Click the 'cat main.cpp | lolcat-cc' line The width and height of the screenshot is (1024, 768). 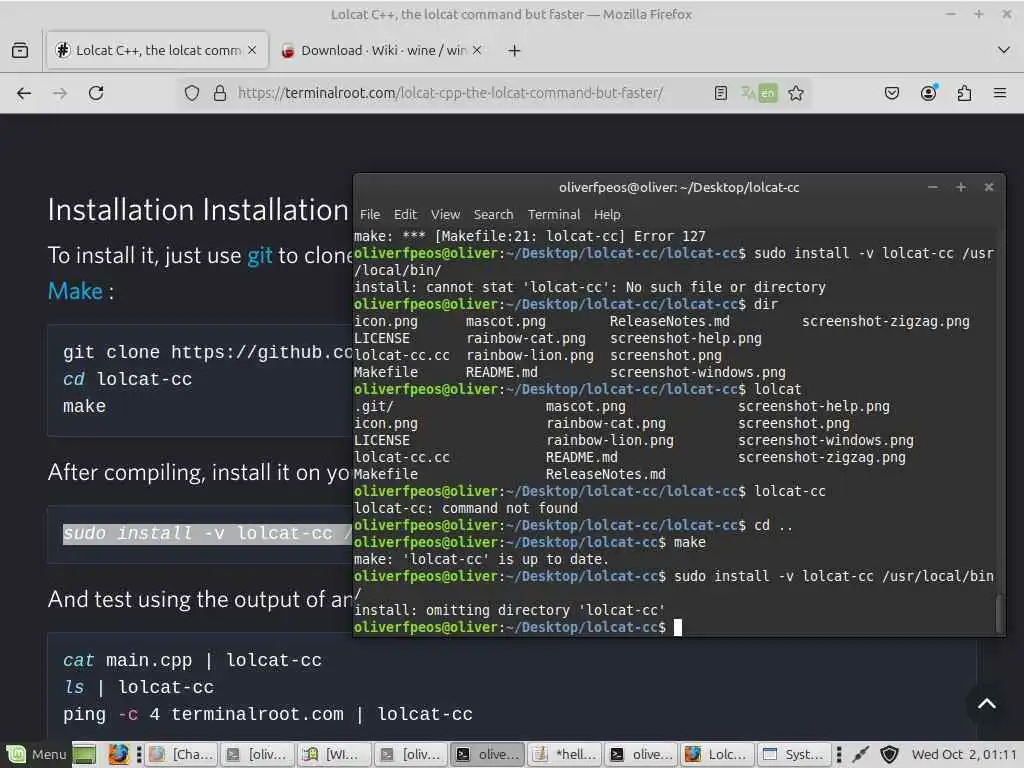192,660
